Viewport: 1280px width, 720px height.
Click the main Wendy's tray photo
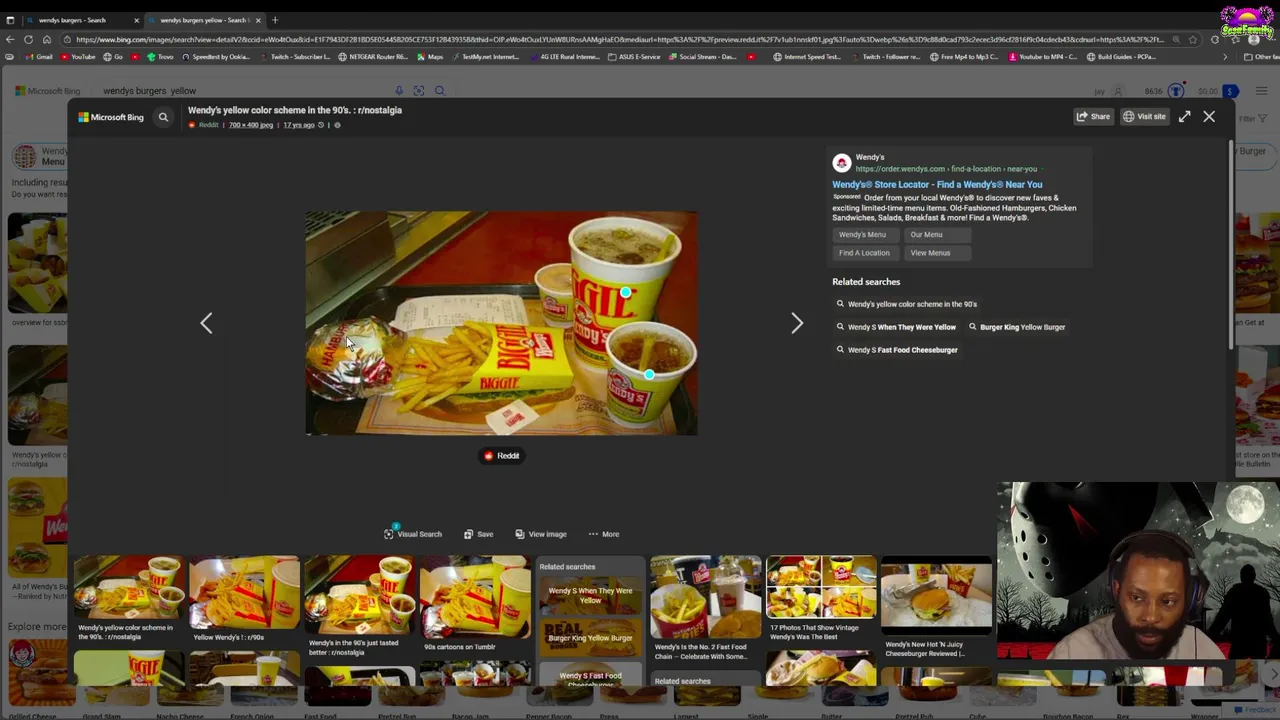click(501, 323)
